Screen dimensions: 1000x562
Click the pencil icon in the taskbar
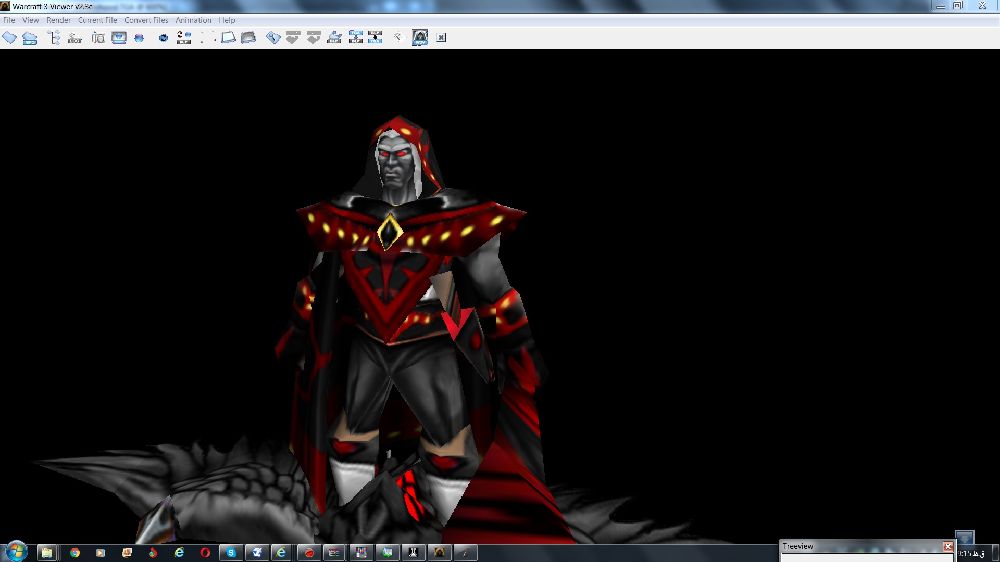[465, 552]
